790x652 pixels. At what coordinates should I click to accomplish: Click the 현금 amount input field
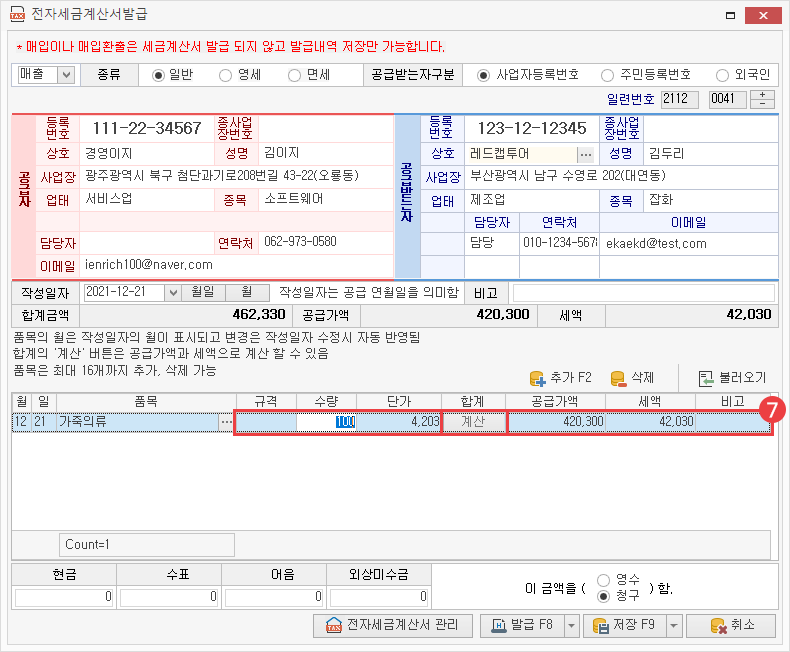tap(64, 597)
